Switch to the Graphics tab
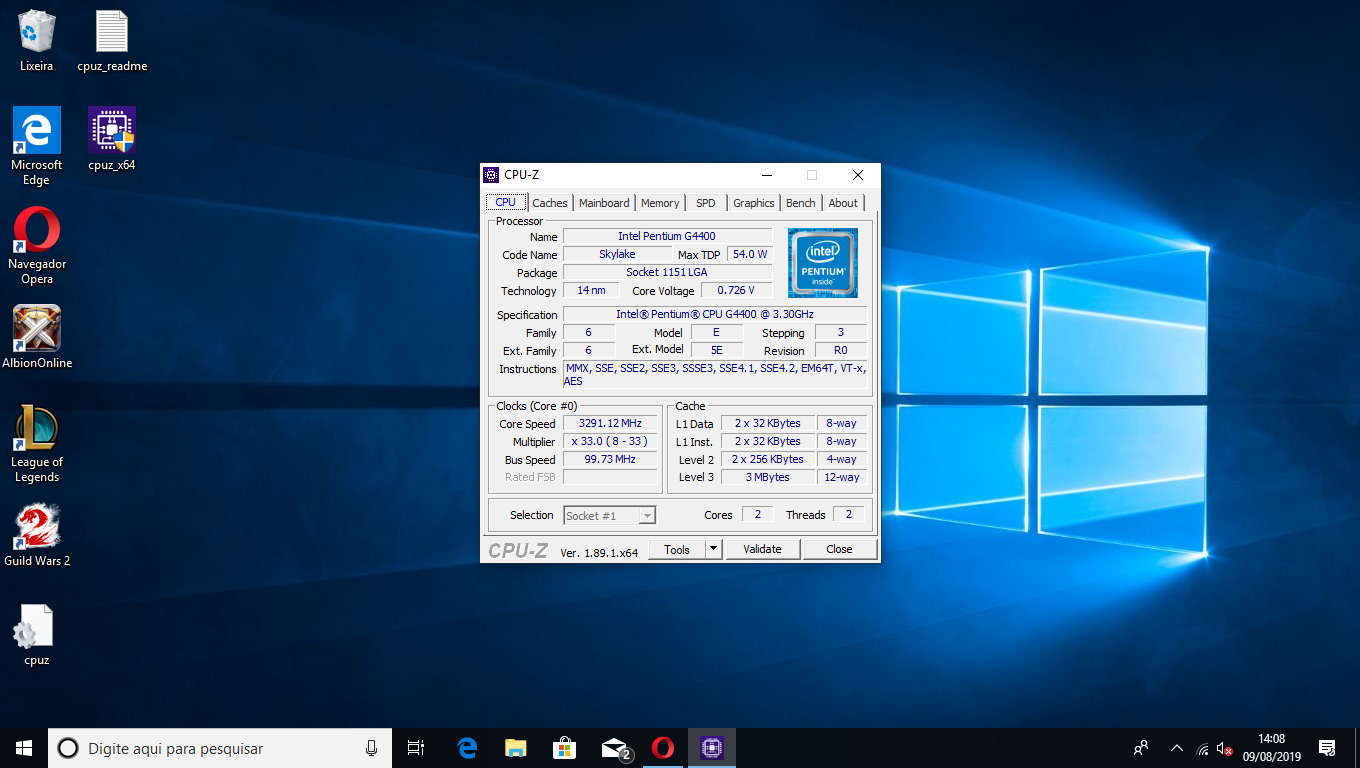1360x768 pixels. click(754, 203)
